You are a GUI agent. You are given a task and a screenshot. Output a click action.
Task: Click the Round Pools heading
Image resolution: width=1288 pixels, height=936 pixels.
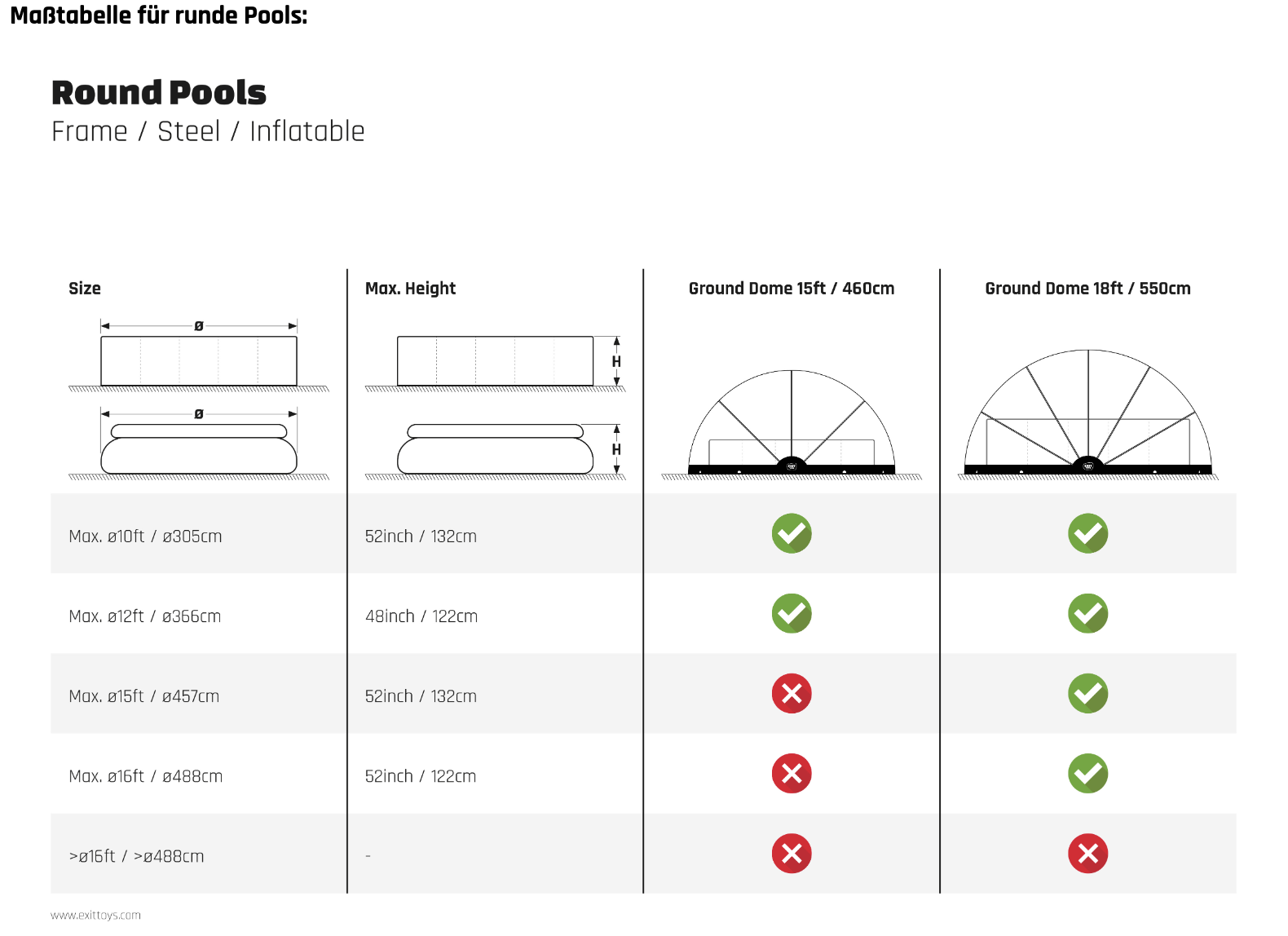coord(159,93)
